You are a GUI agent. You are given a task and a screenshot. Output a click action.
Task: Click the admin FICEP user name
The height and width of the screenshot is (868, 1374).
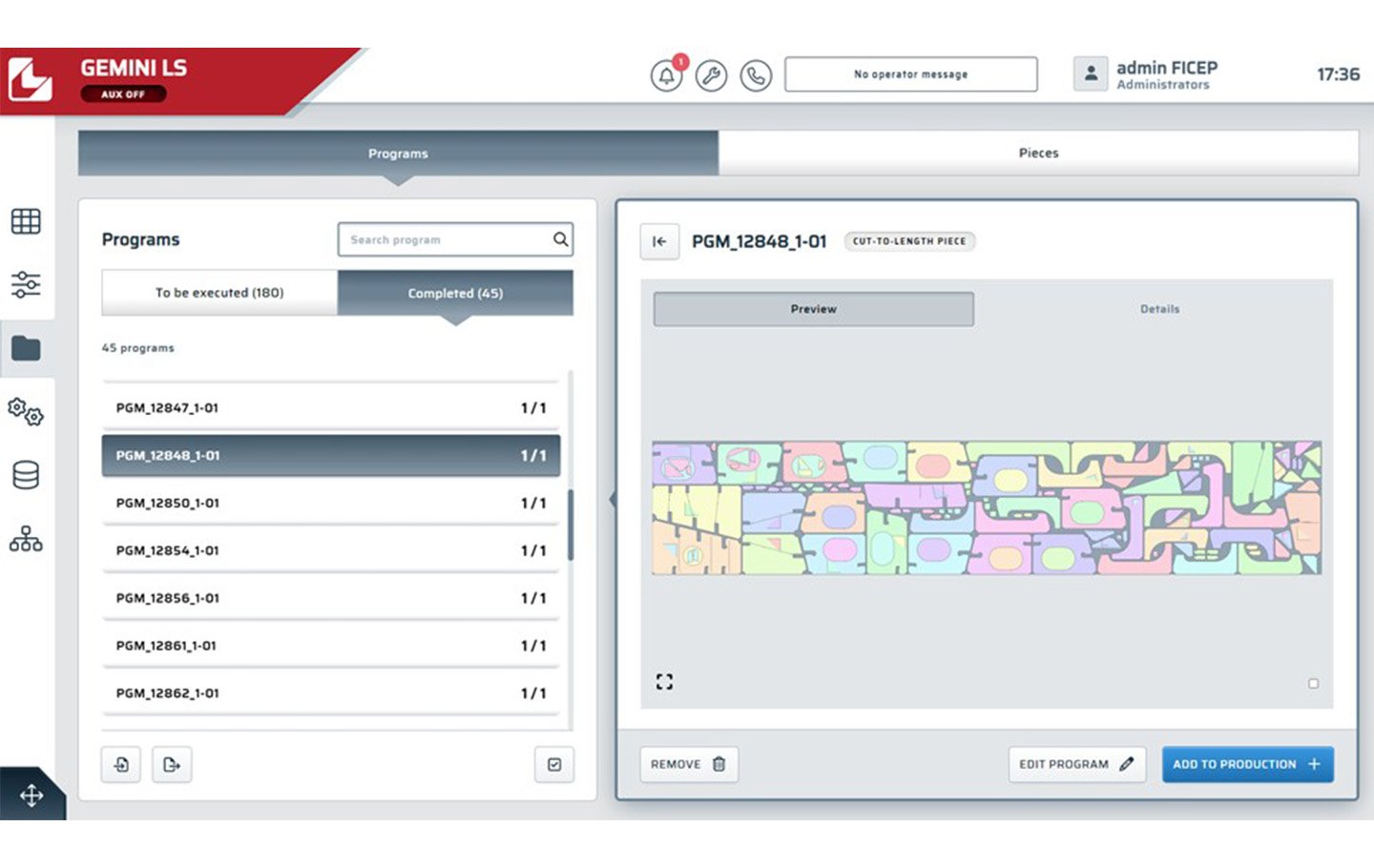point(1167,68)
